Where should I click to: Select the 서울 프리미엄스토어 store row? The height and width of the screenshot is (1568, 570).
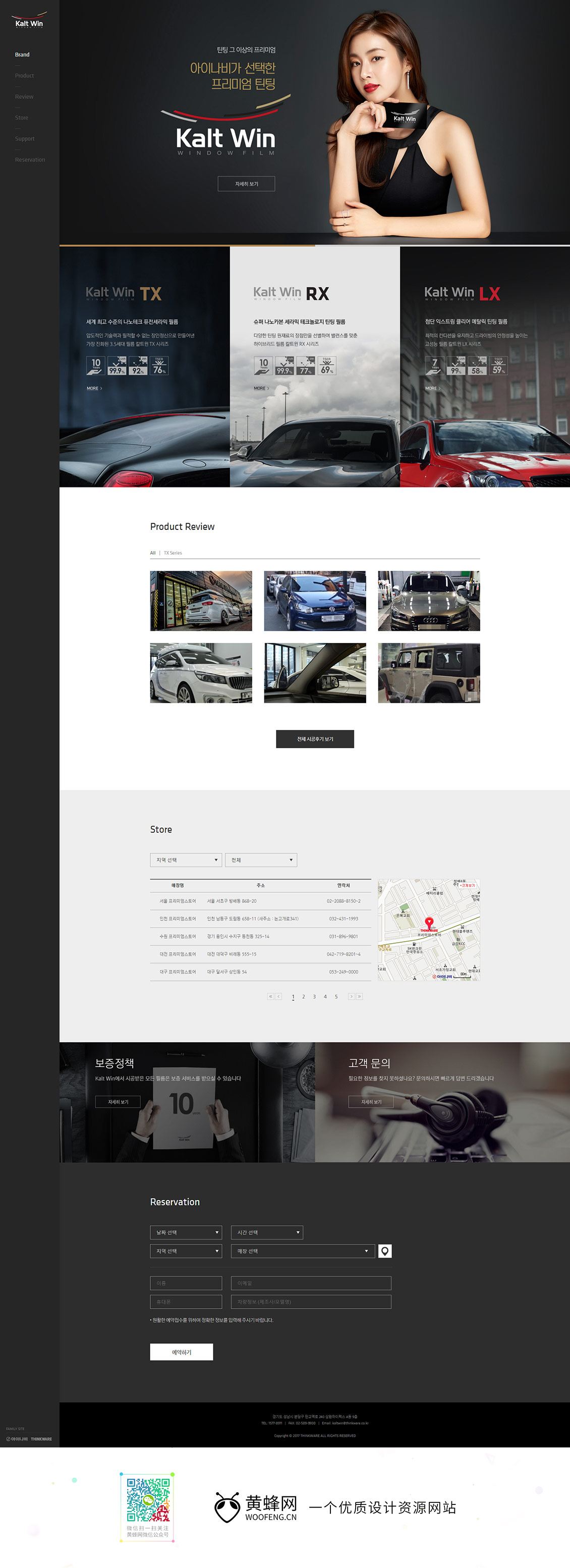[x=260, y=901]
